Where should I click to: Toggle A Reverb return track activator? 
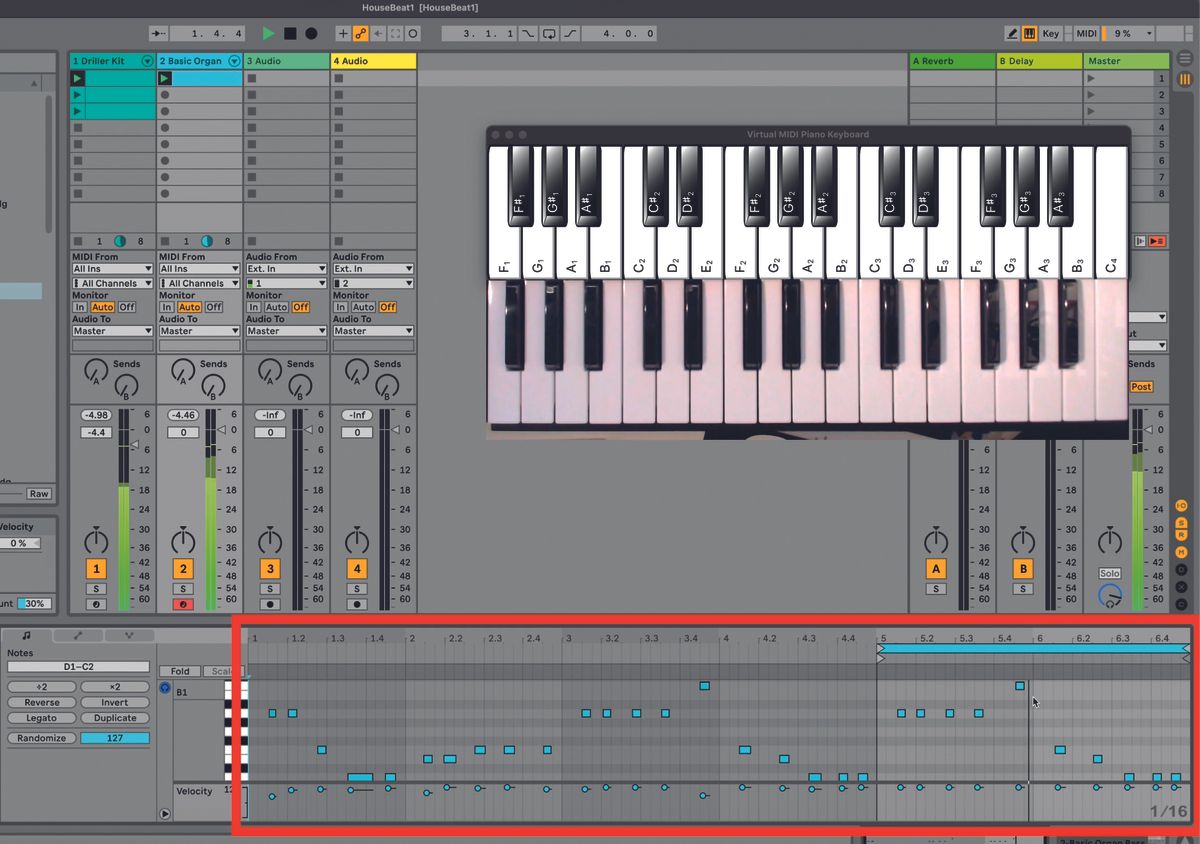(936, 569)
